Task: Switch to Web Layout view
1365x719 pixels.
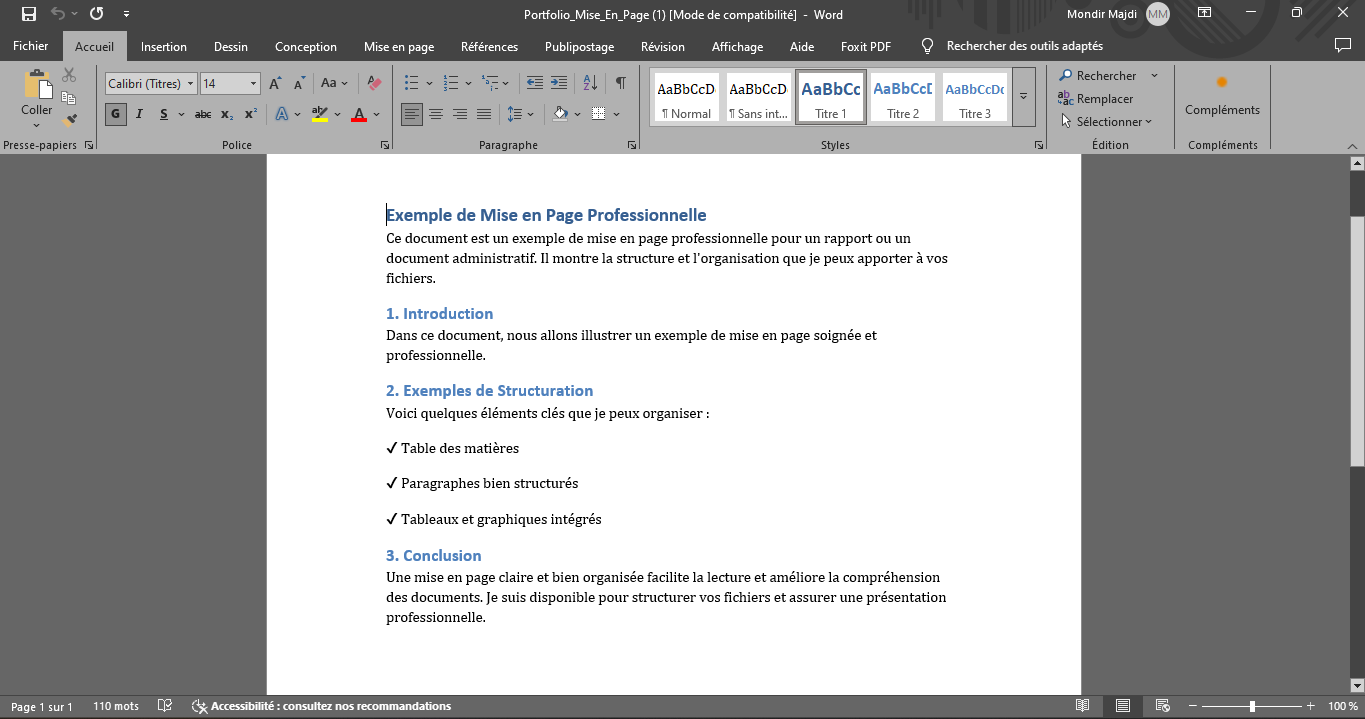Action: pyautogui.click(x=1163, y=706)
